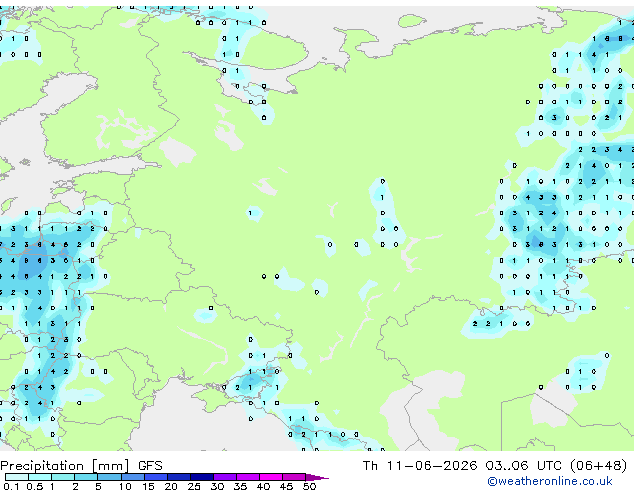The width and height of the screenshot is (634, 490).
Task: Pick the legend swatch between 25 and 30
Action: pos(202,477)
